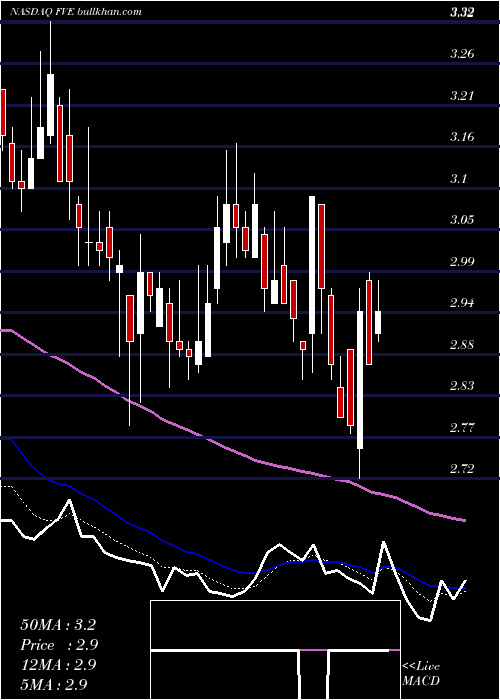Click the 2.72 price axis label

(x=462, y=469)
